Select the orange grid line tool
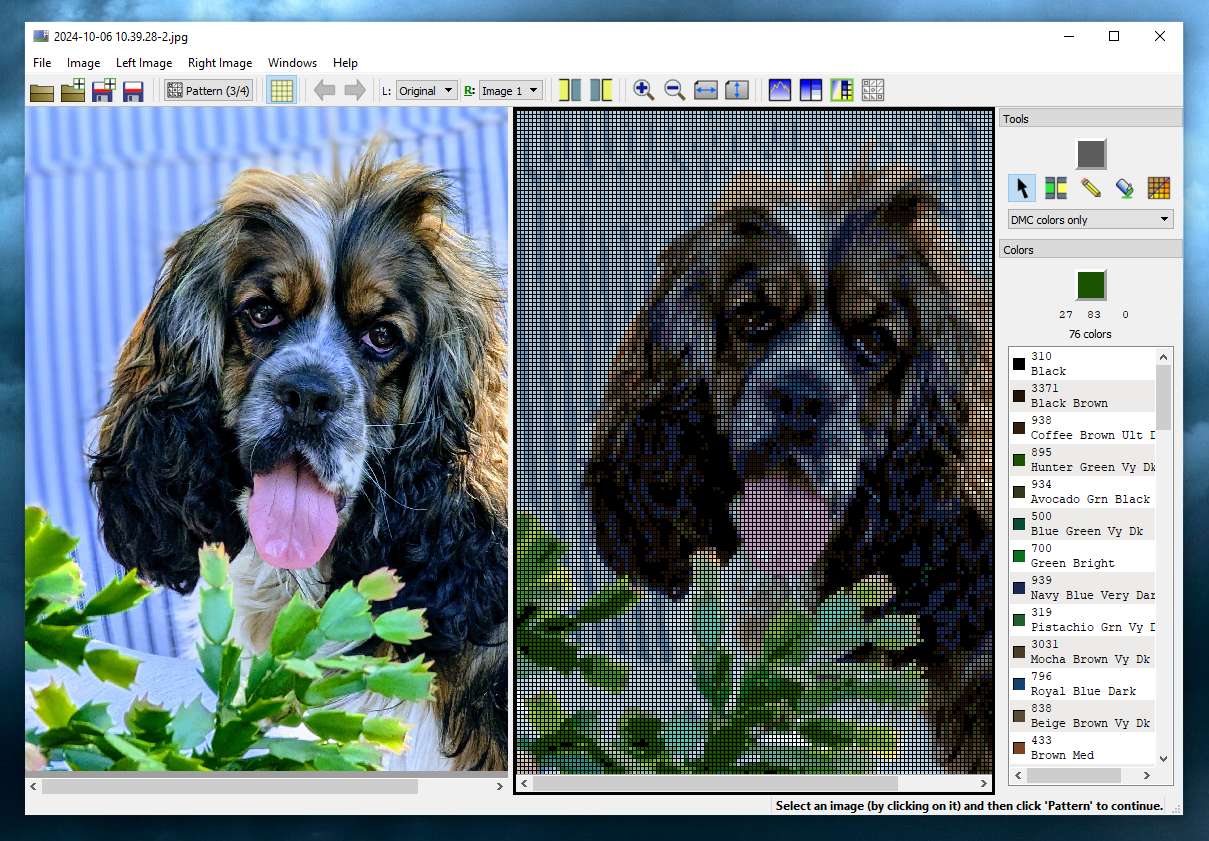Screen dimensions: 1209x841 (1159, 188)
